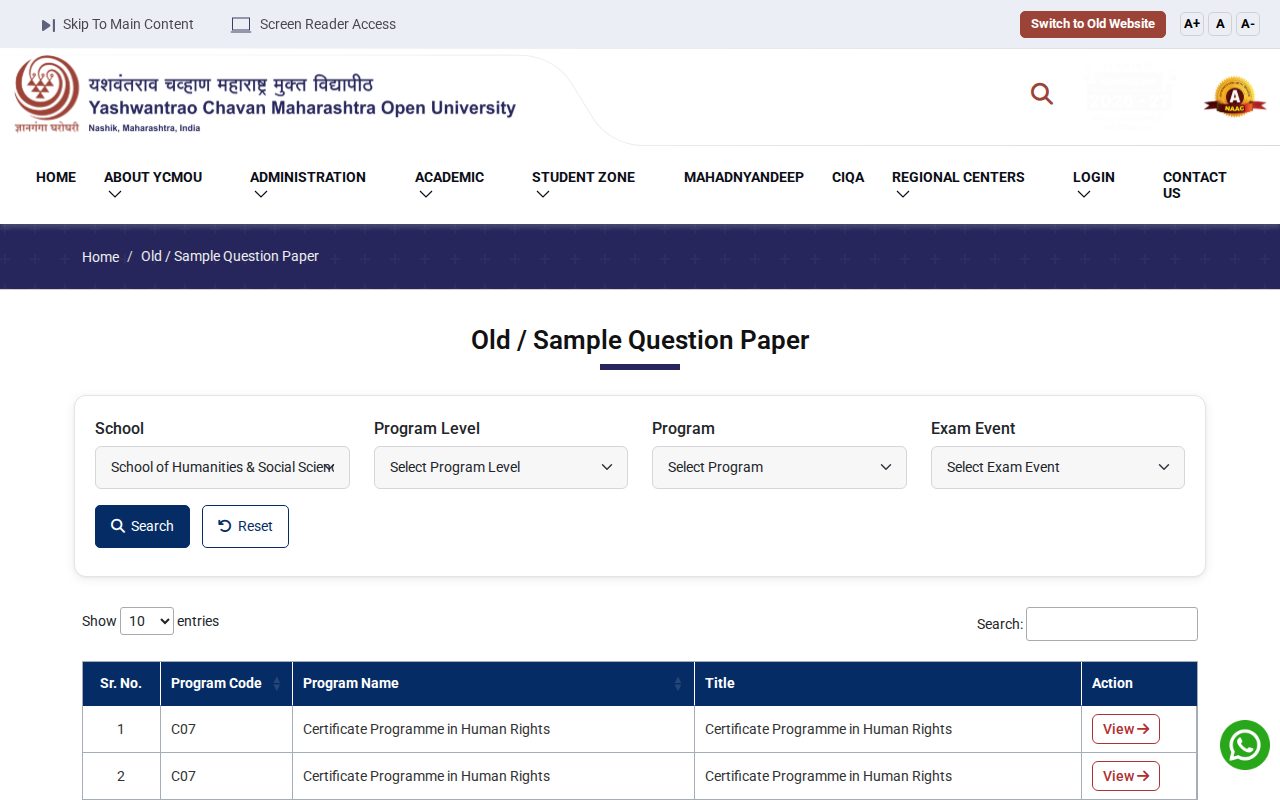Expand the About YCMOU menu
The image size is (1280, 800).
(153, 185)
